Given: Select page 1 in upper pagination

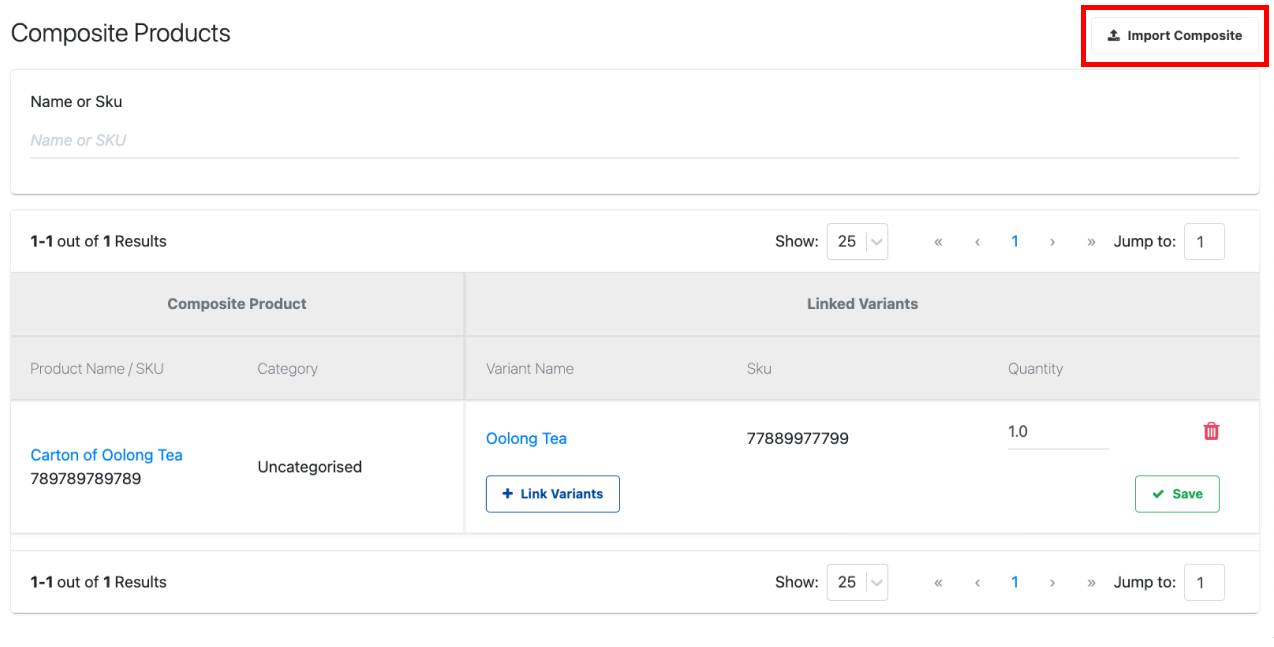Looking at the screenshot, I should (1015, 242).
